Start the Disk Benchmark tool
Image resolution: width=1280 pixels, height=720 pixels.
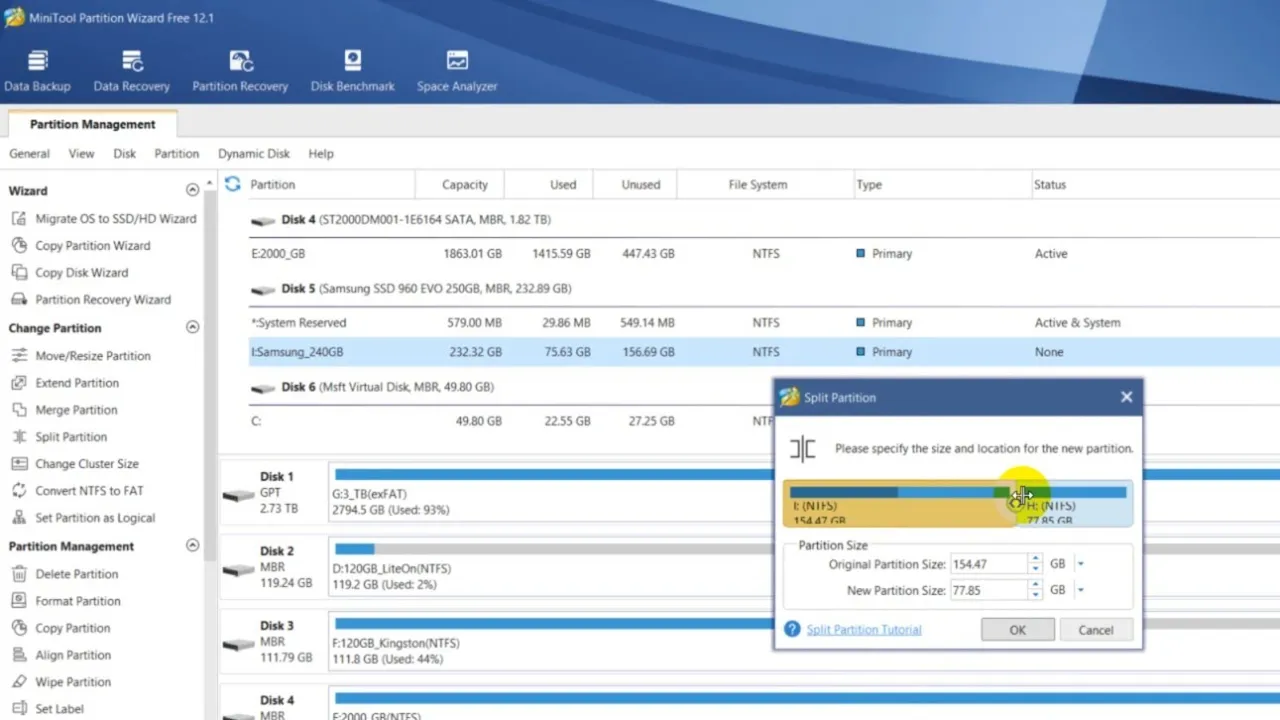(352, 71)
